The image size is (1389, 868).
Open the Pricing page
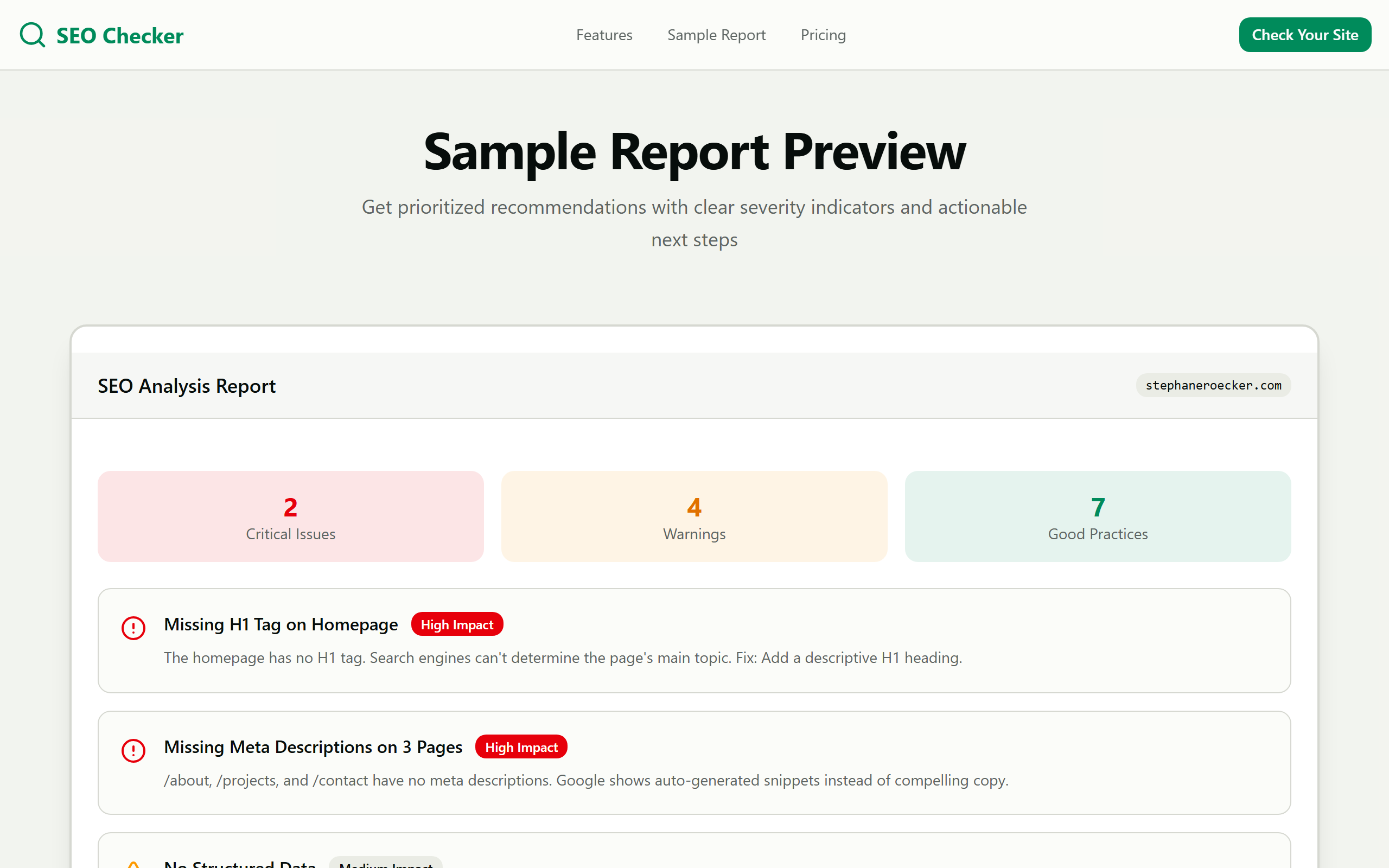click(823, 34)
